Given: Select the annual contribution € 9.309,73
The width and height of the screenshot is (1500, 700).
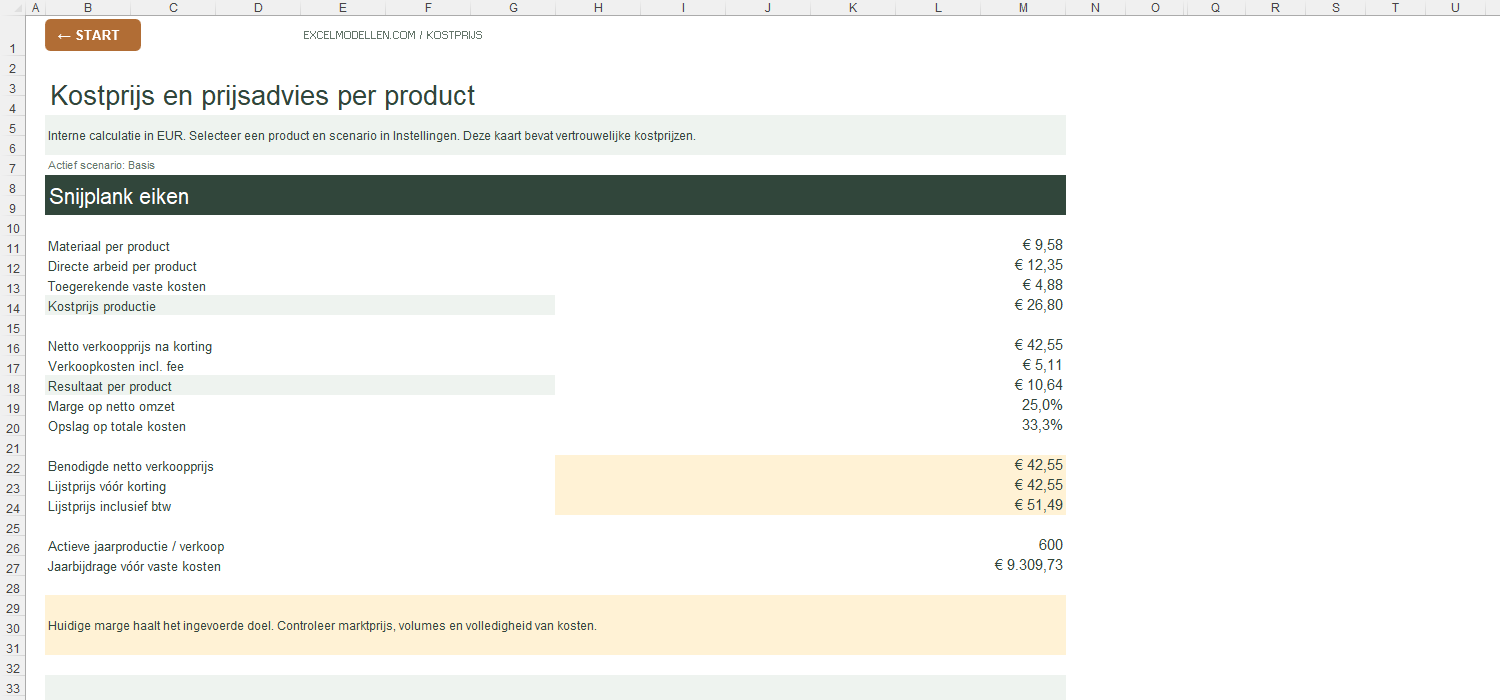Looking at the screenshot, I should (1028, 565).
